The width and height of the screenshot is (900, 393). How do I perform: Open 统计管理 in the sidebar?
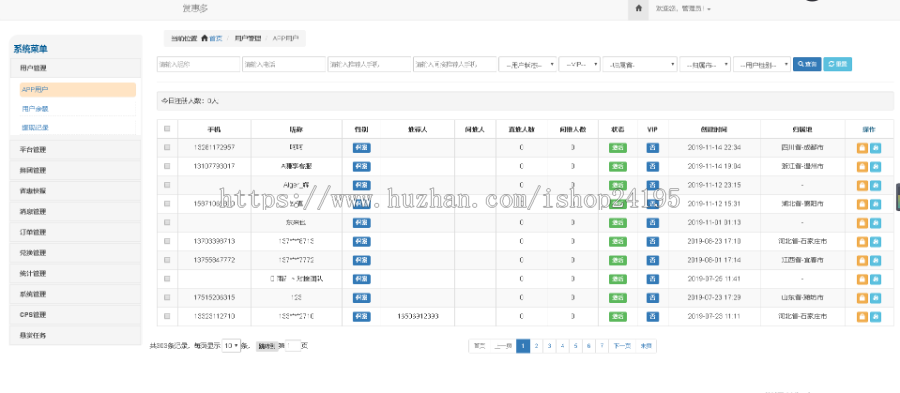(76, 274)
